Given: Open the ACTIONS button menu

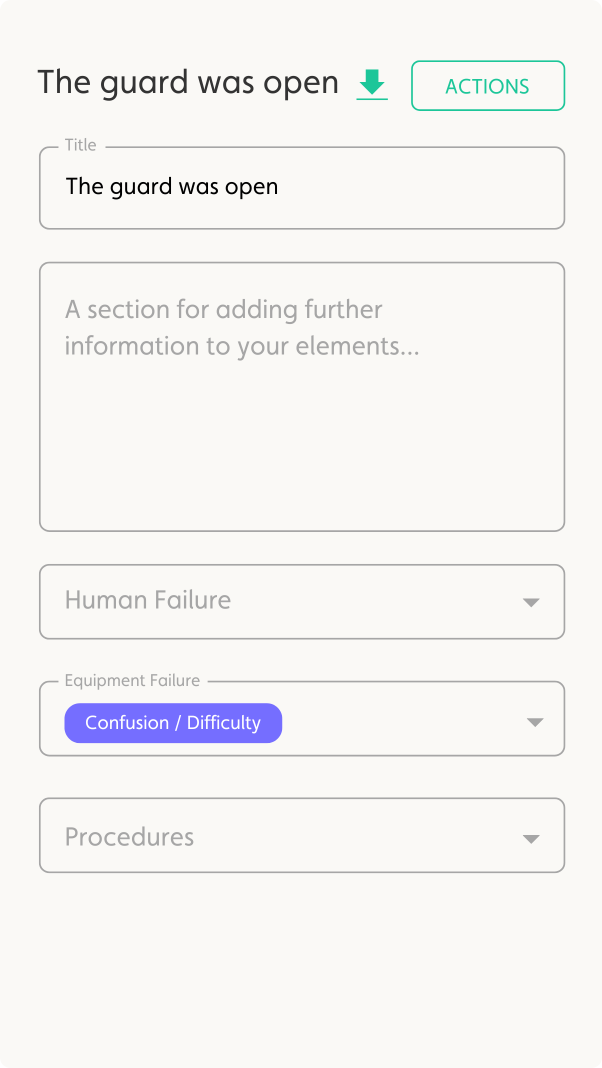Looking at the screenshot, I should point(487,86).
